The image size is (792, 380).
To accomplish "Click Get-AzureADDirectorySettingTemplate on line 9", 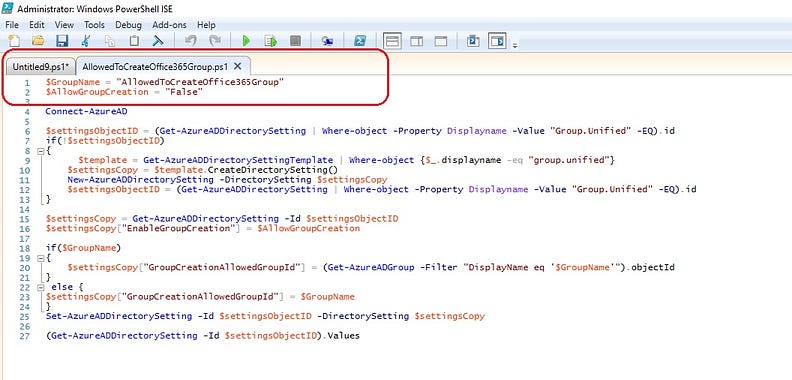I will click(238, 160).
